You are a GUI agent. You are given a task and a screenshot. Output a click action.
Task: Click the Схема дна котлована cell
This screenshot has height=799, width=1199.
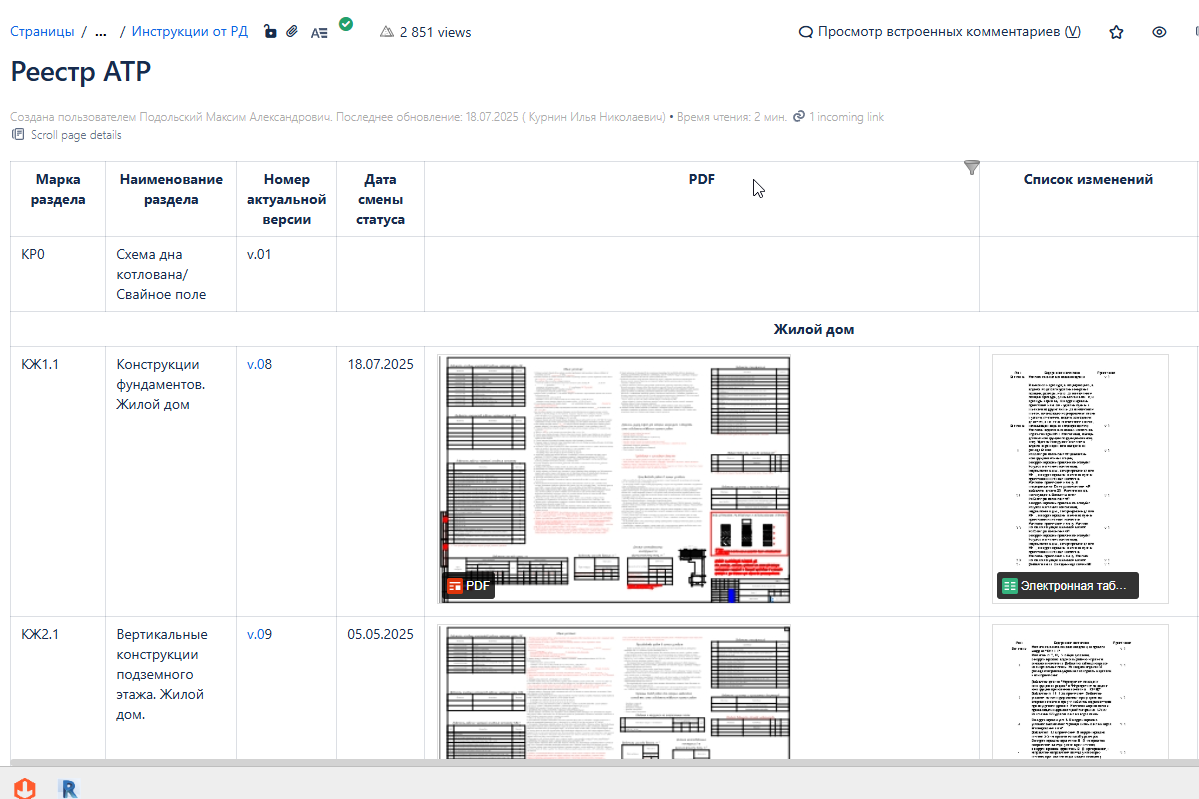(171, 274)
